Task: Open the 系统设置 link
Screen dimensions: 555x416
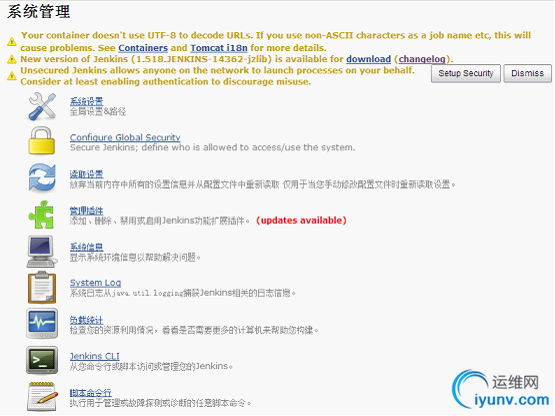Action: point(86,101)
